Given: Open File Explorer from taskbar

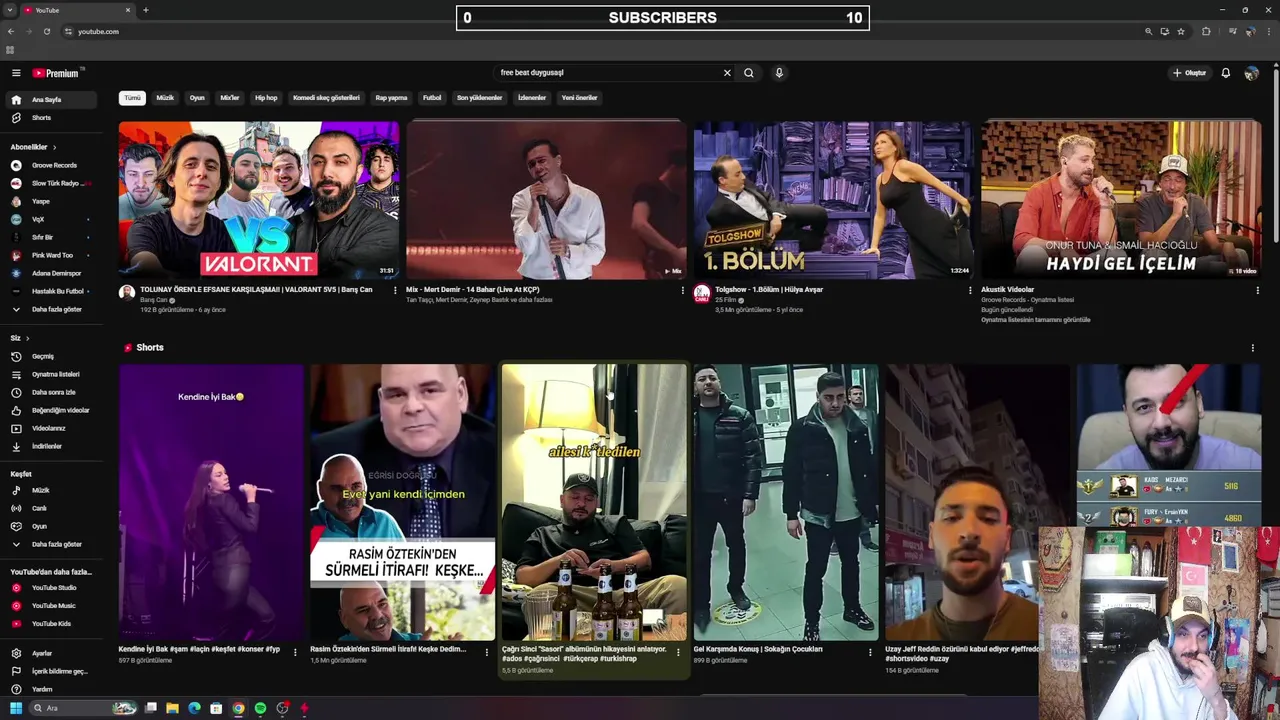Looking at the screenshot, I should (x=172, y=708).
